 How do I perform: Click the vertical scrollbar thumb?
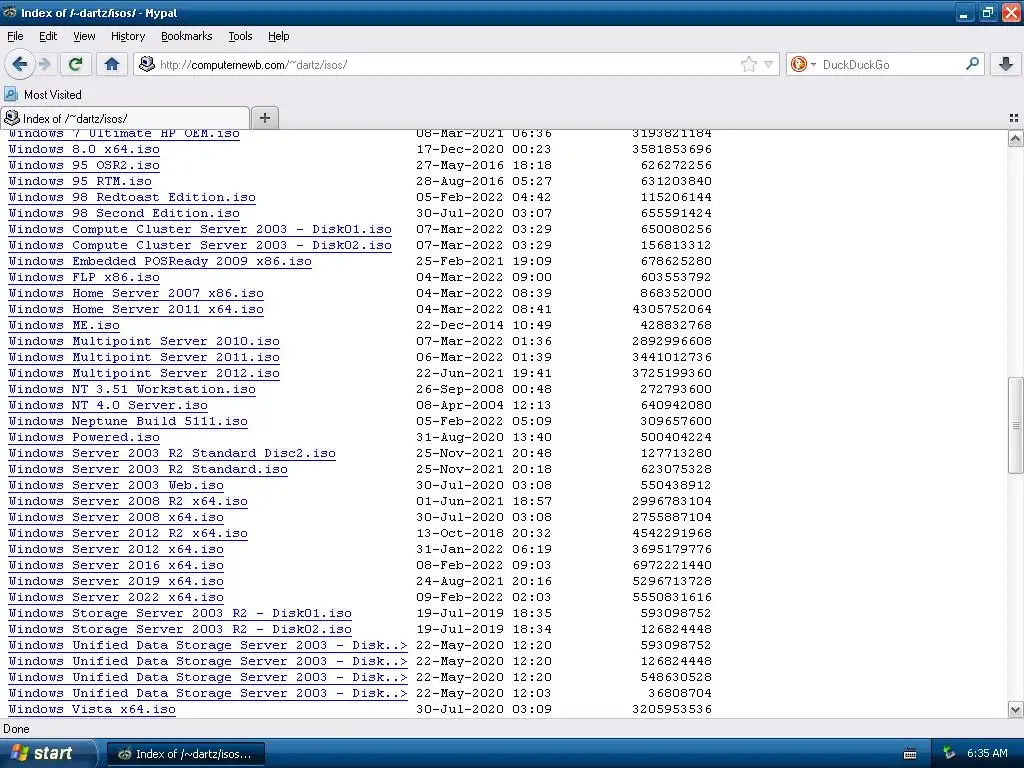(x=1015, y=425)
